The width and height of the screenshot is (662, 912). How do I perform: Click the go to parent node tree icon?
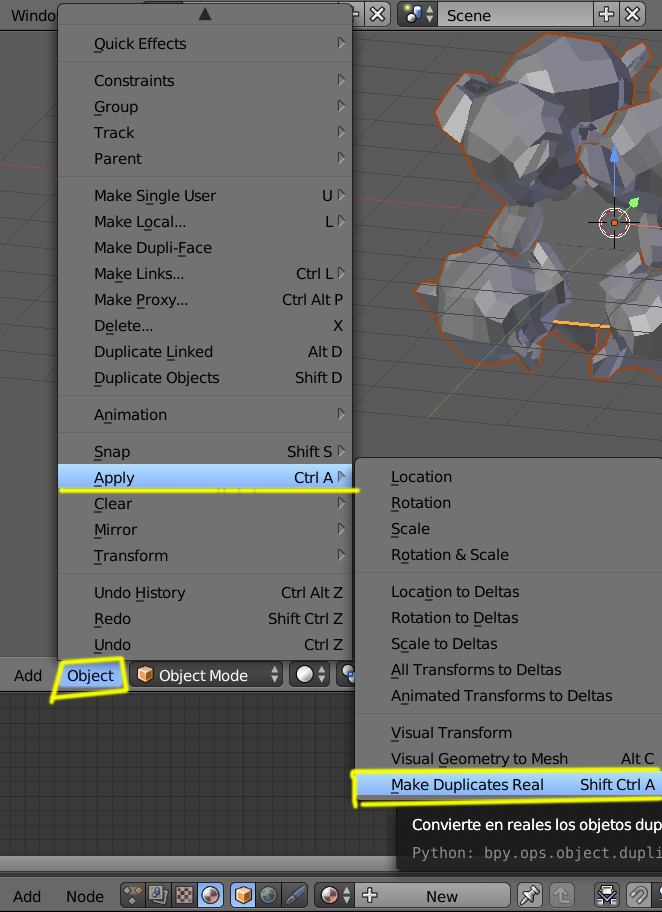point(562,895)
